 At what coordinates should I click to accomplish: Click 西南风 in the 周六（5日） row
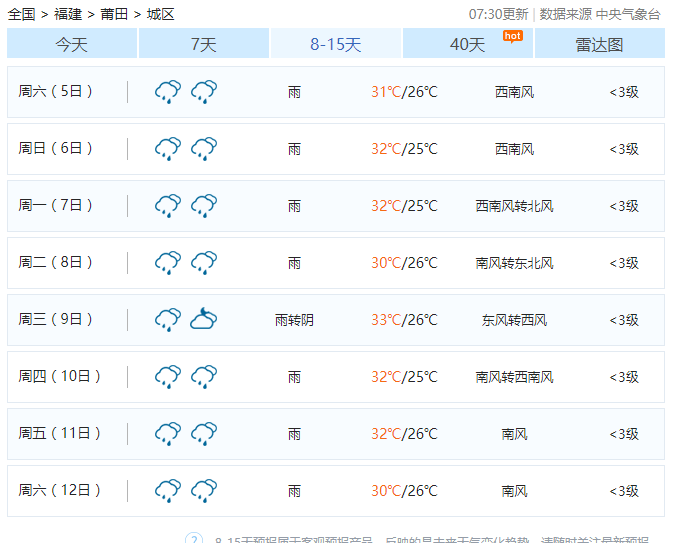pyautogui.click(x=515, y=92)
